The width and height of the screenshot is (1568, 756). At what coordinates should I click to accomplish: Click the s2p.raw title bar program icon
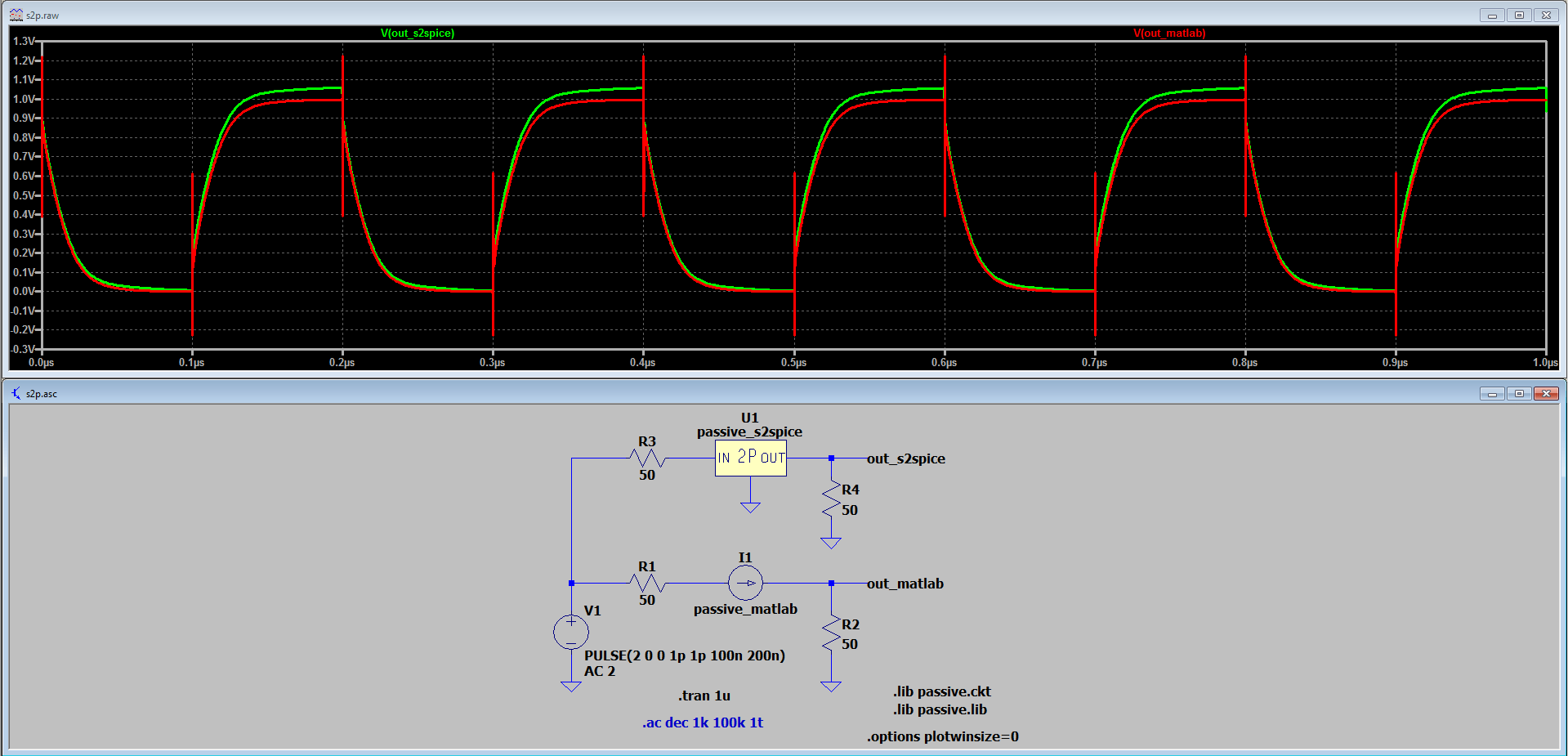[18, 14]
